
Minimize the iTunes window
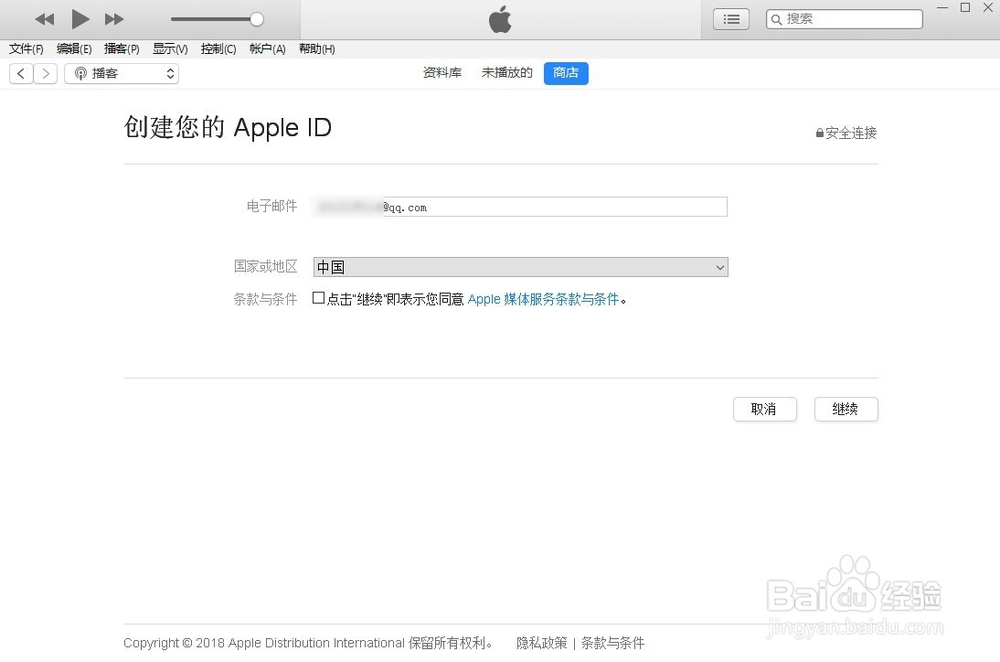[943, 8]
